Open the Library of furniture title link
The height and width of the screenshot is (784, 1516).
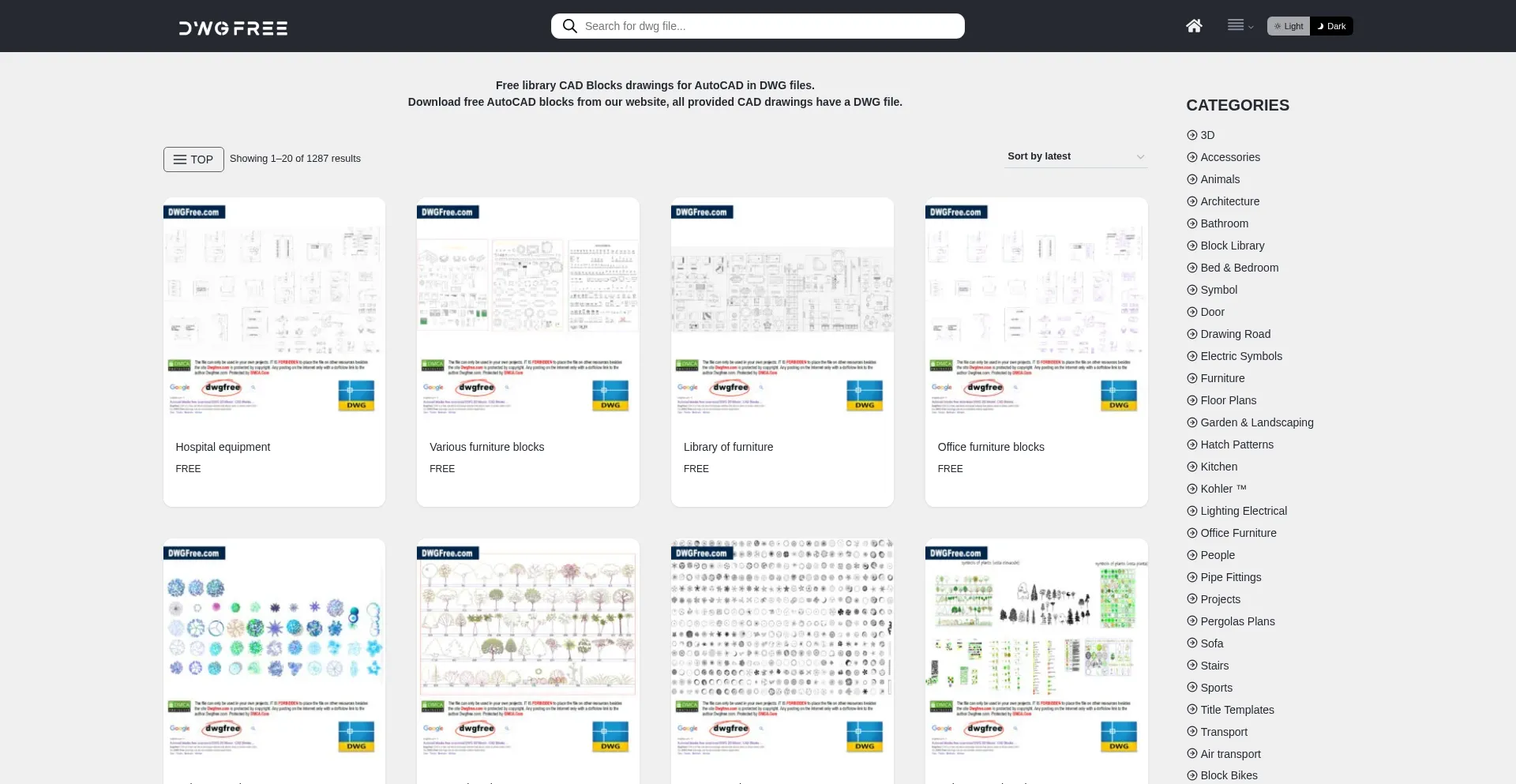728,447
